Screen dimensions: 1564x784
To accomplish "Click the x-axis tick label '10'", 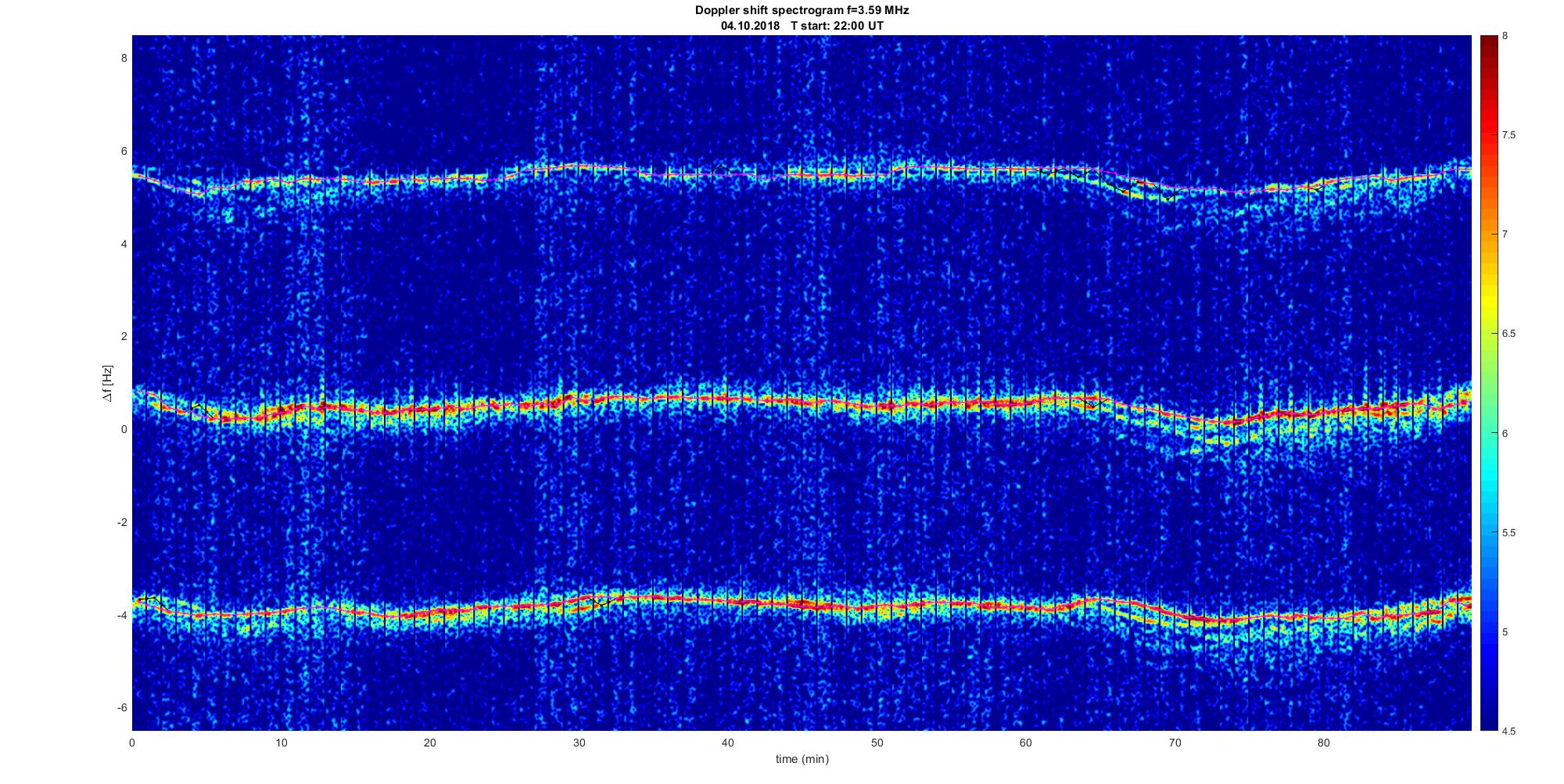I will [282, 743].
